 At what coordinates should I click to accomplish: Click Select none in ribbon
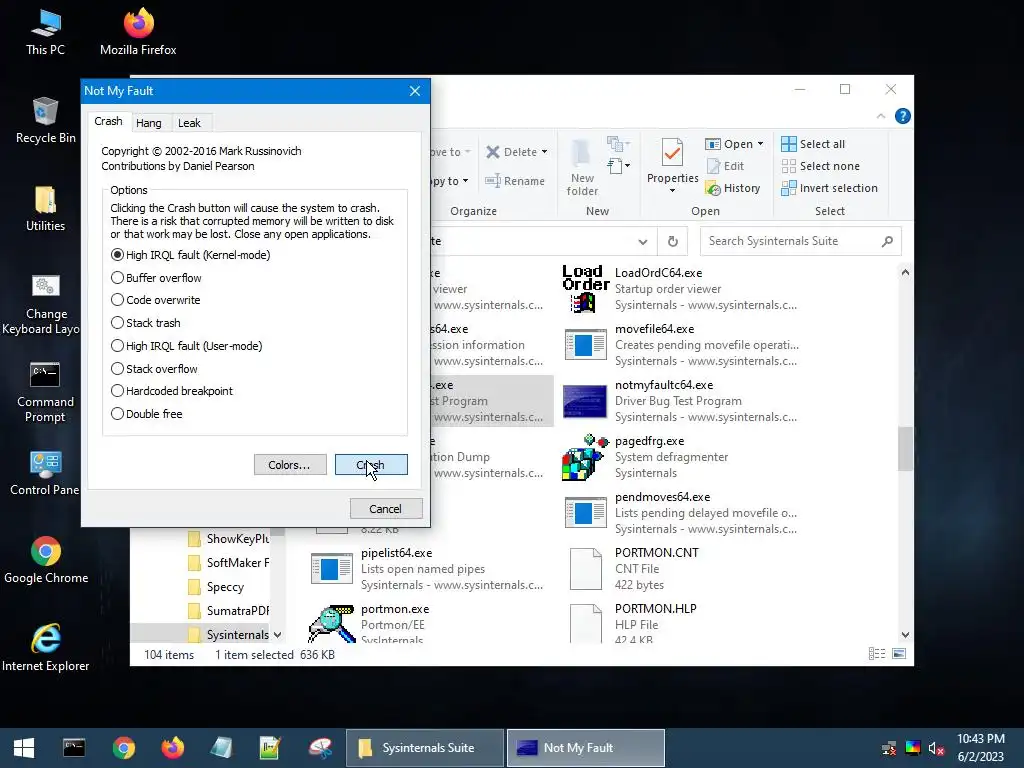(x=821, y=166)
